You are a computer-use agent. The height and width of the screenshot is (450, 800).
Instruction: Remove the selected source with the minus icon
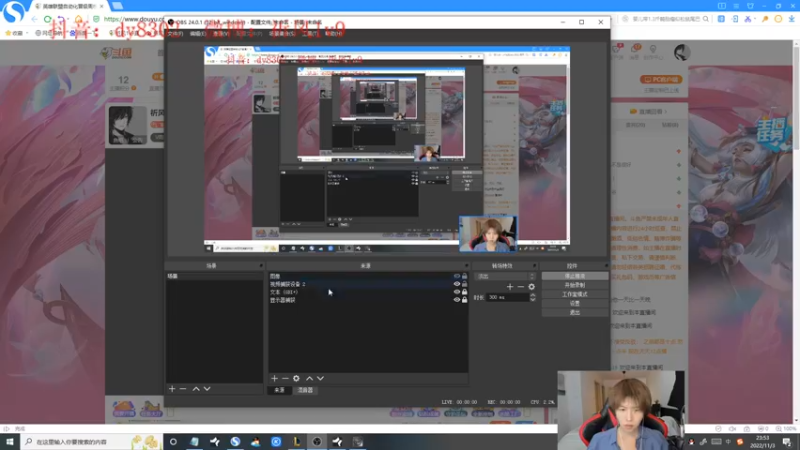point(285,379)
